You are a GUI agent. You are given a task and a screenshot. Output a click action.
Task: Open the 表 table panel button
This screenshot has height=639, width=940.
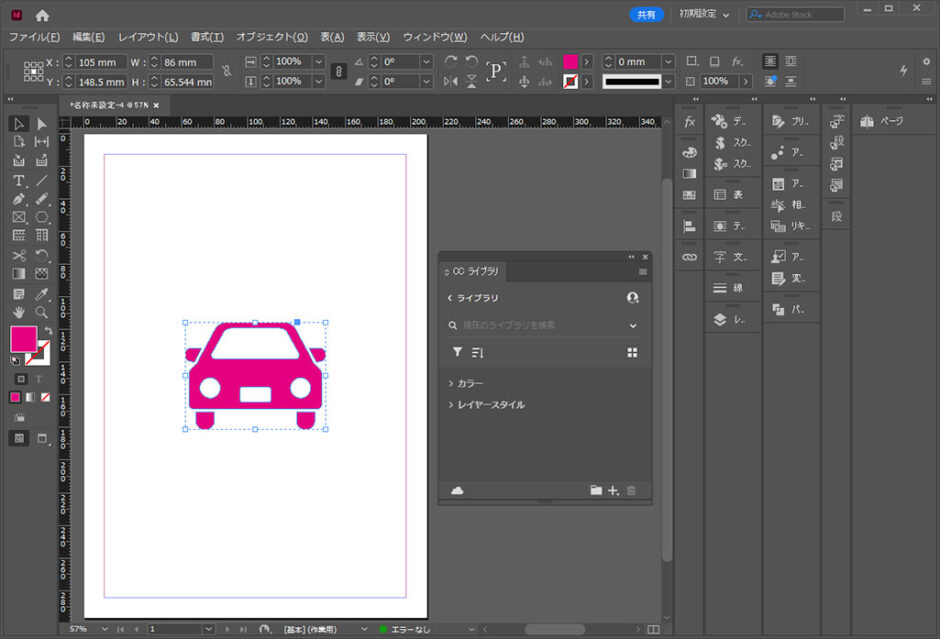729,194
